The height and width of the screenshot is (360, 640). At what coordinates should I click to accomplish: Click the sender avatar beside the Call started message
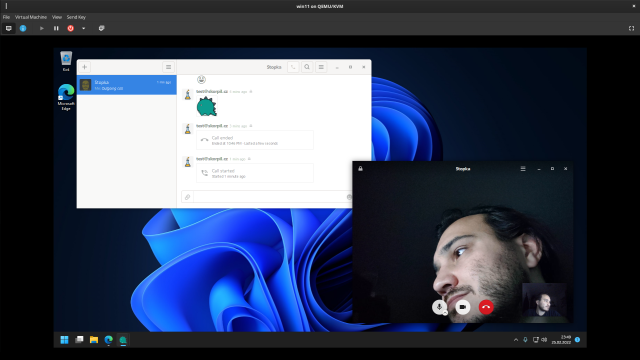188,162
